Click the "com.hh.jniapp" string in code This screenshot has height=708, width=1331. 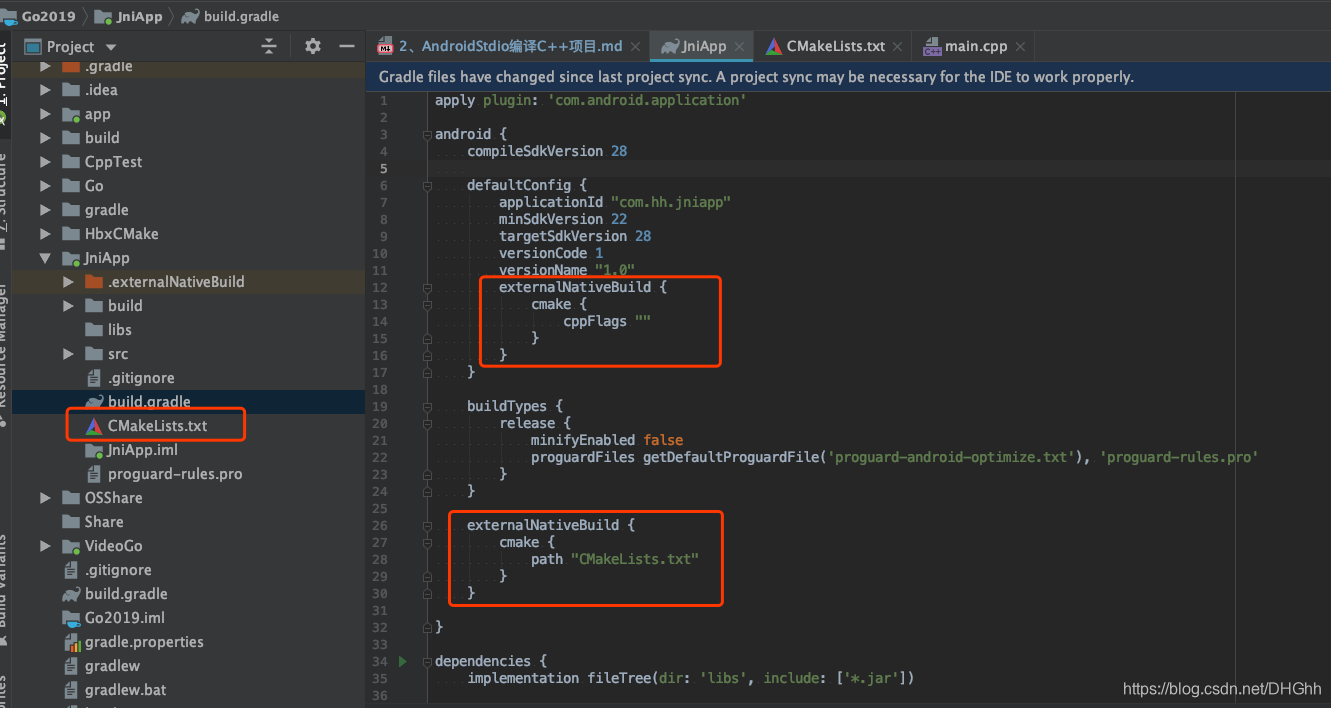[x=671, y=202]
